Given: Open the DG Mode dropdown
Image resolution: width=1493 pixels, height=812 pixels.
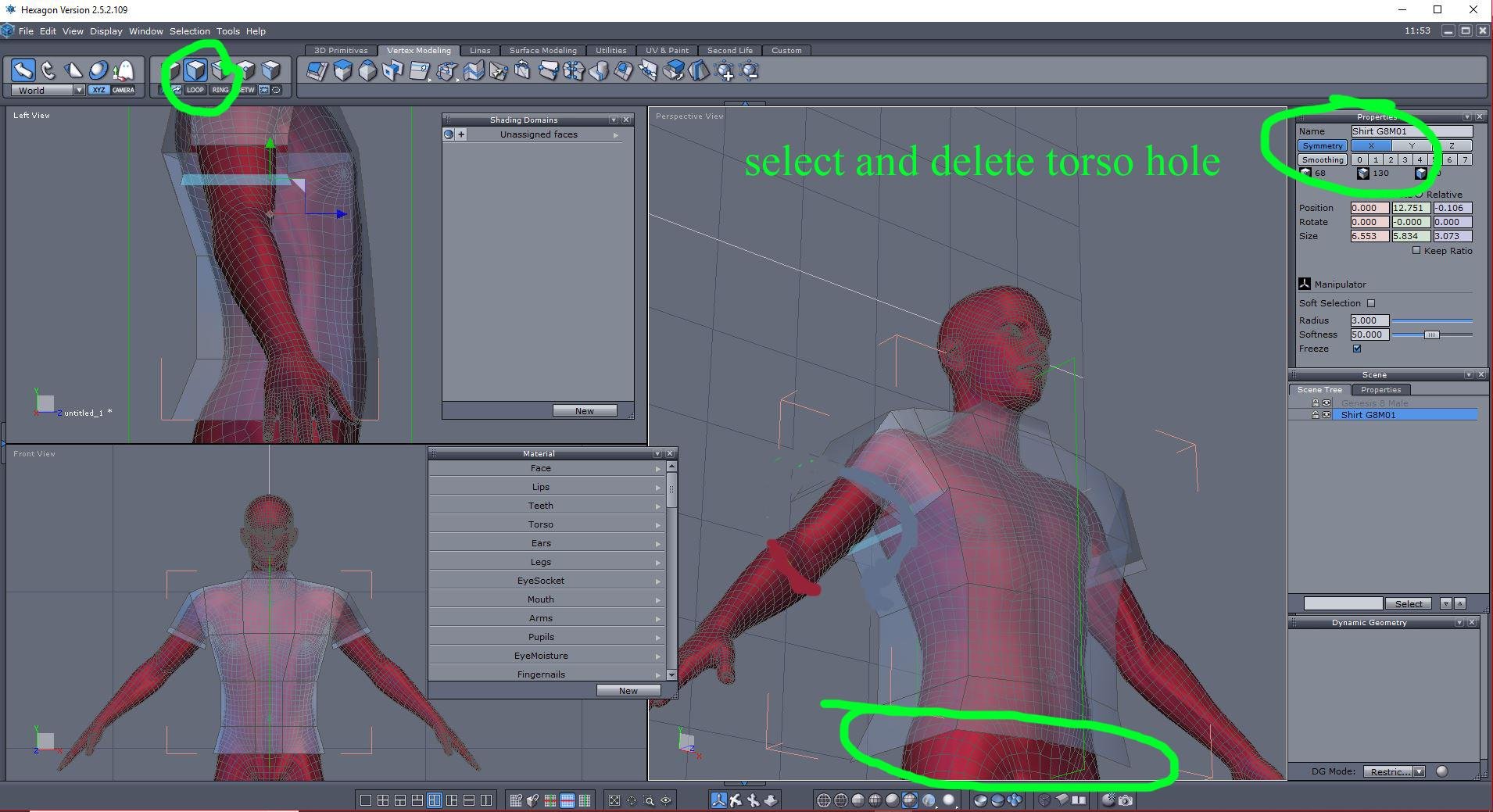Looking at the screenshot, I should pyautogui.click(x=1395, y=771).
